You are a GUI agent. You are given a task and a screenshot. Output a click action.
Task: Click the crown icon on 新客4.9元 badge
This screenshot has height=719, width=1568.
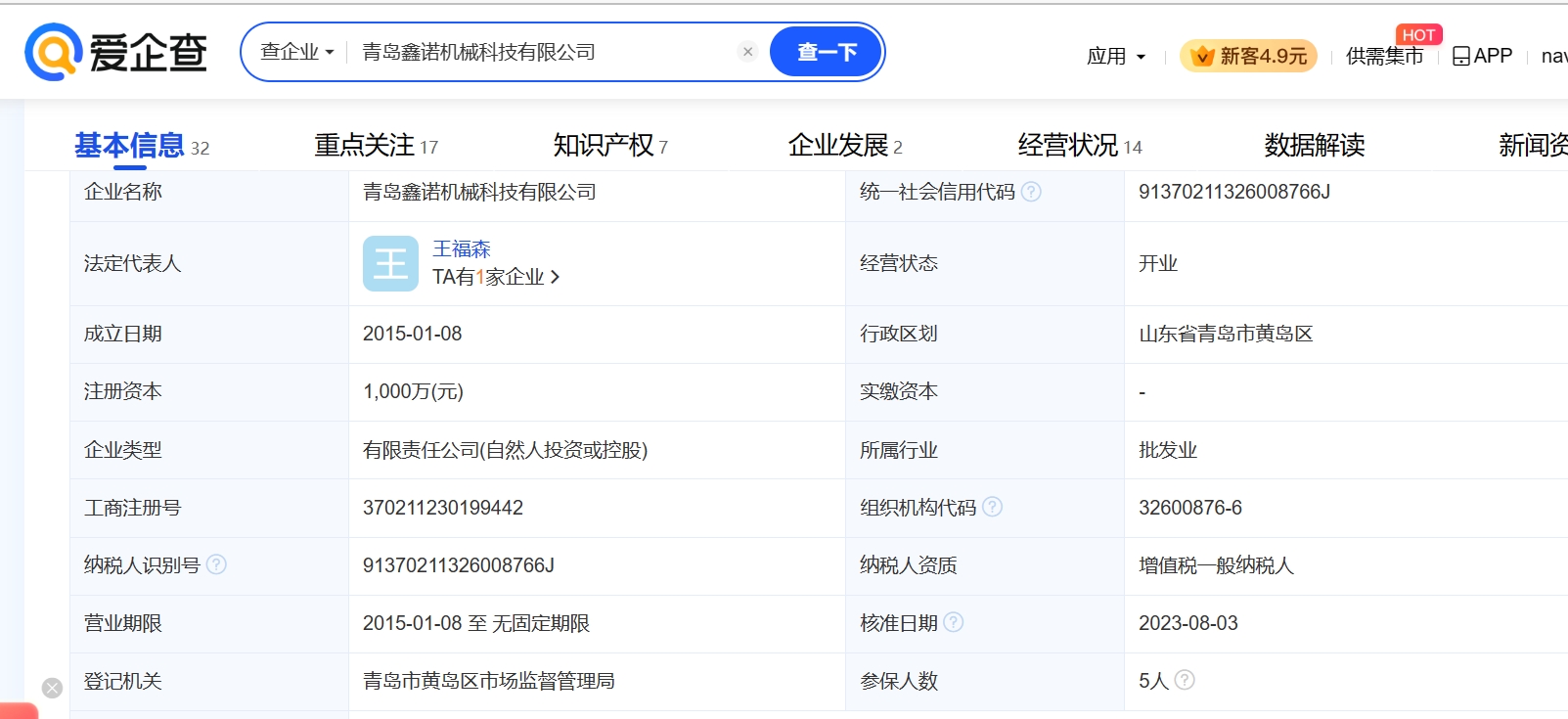(1202, 56)
